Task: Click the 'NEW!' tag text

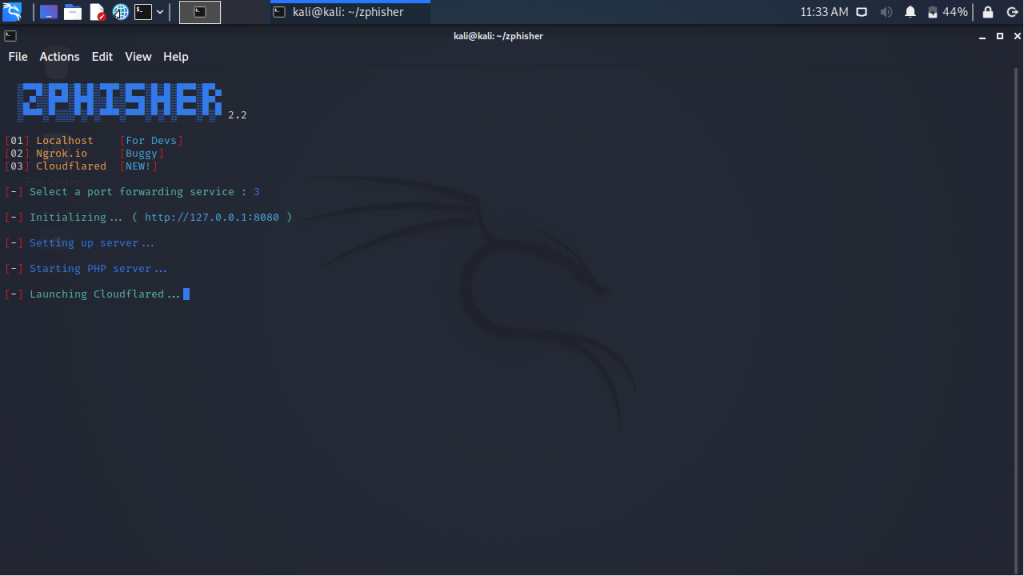Action: 138,167
